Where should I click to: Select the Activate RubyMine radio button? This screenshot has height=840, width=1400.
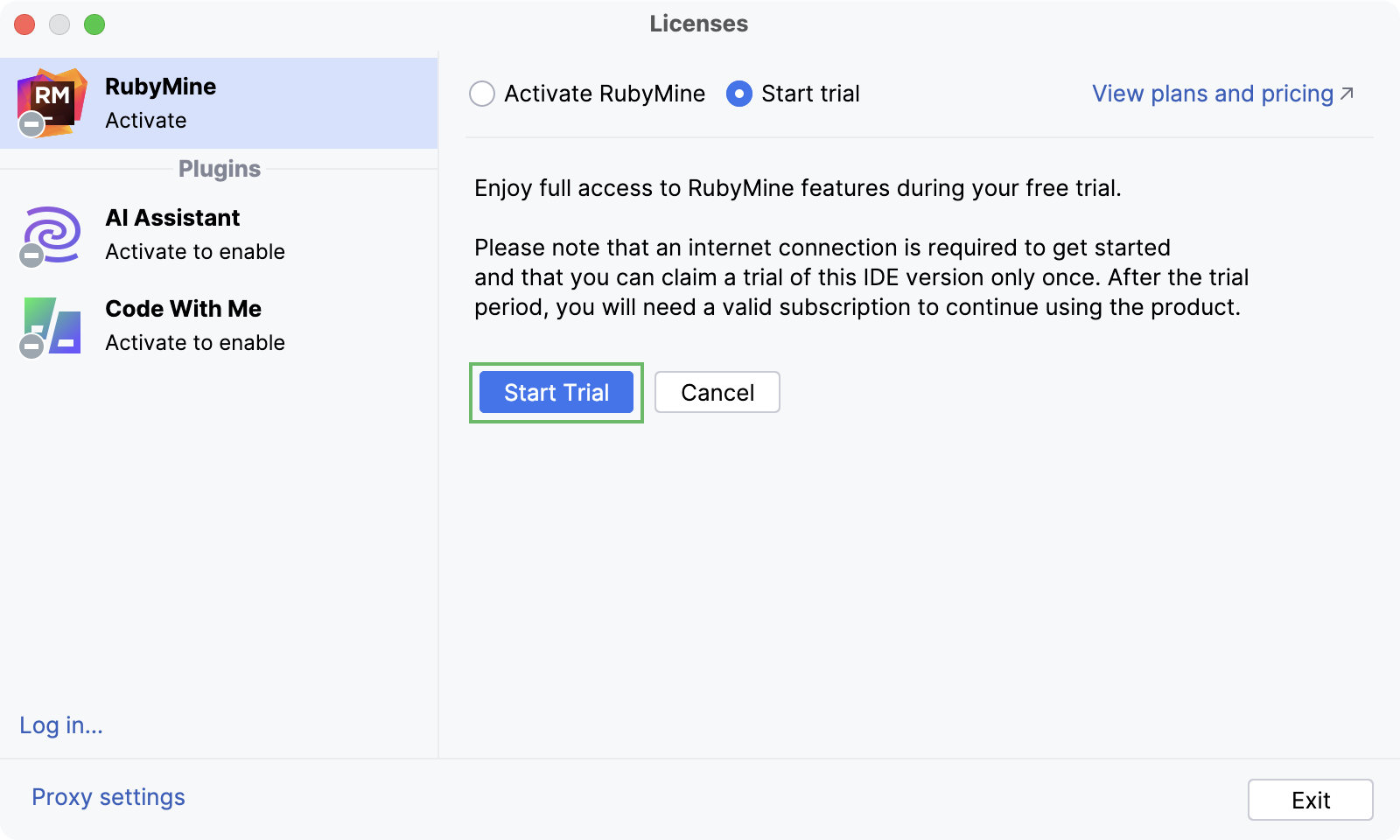tap(482, 94)
